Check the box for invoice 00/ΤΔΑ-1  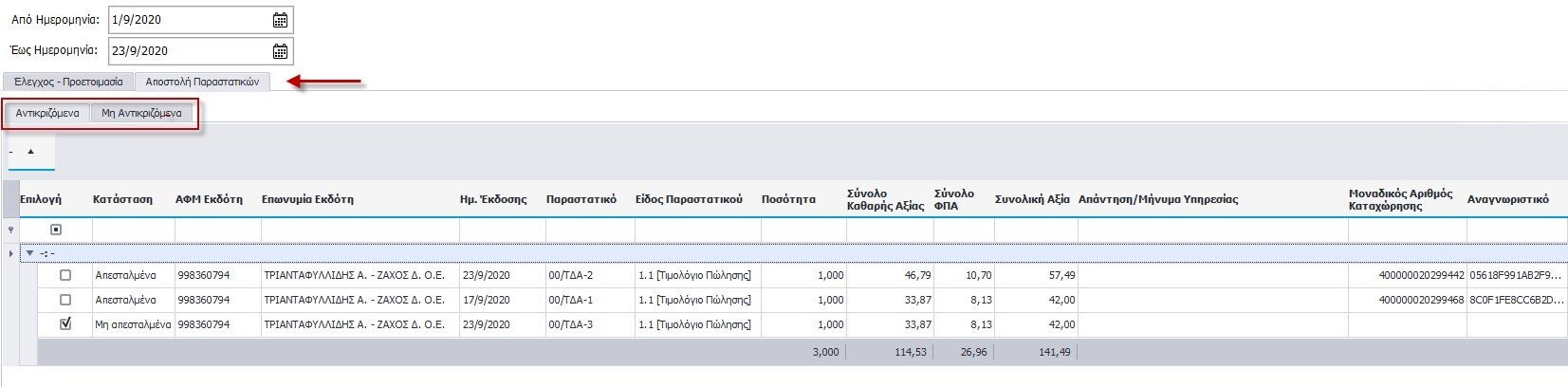[65, 300]
